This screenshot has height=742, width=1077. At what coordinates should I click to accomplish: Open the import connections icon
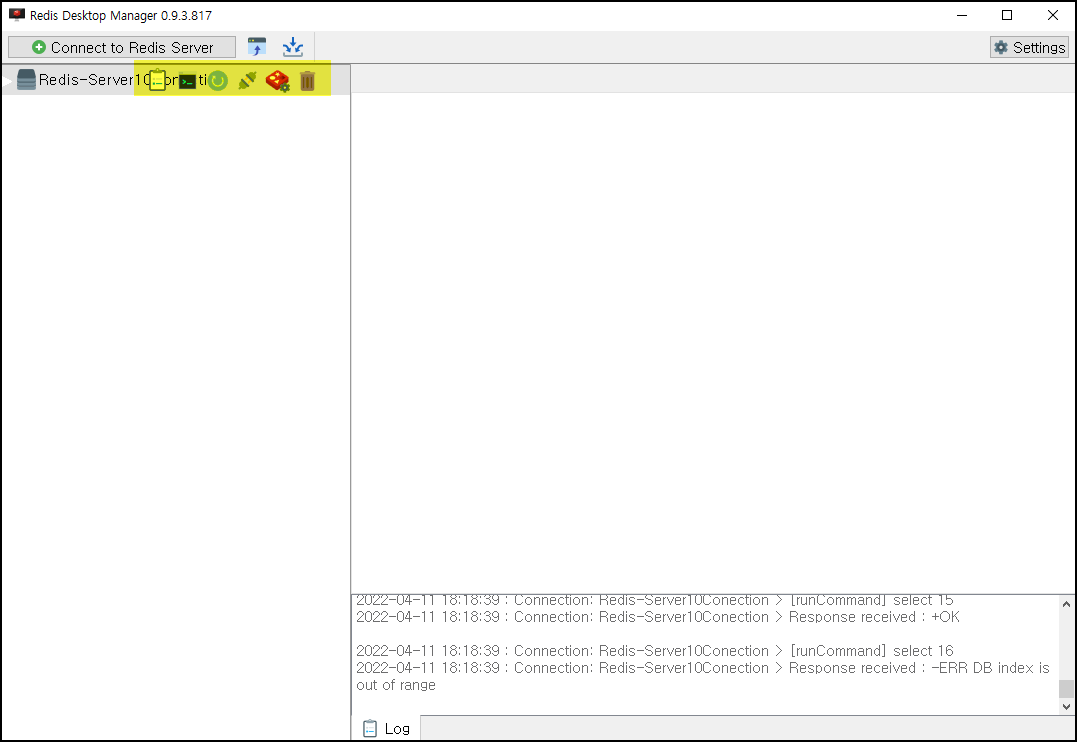click(257, 47)
